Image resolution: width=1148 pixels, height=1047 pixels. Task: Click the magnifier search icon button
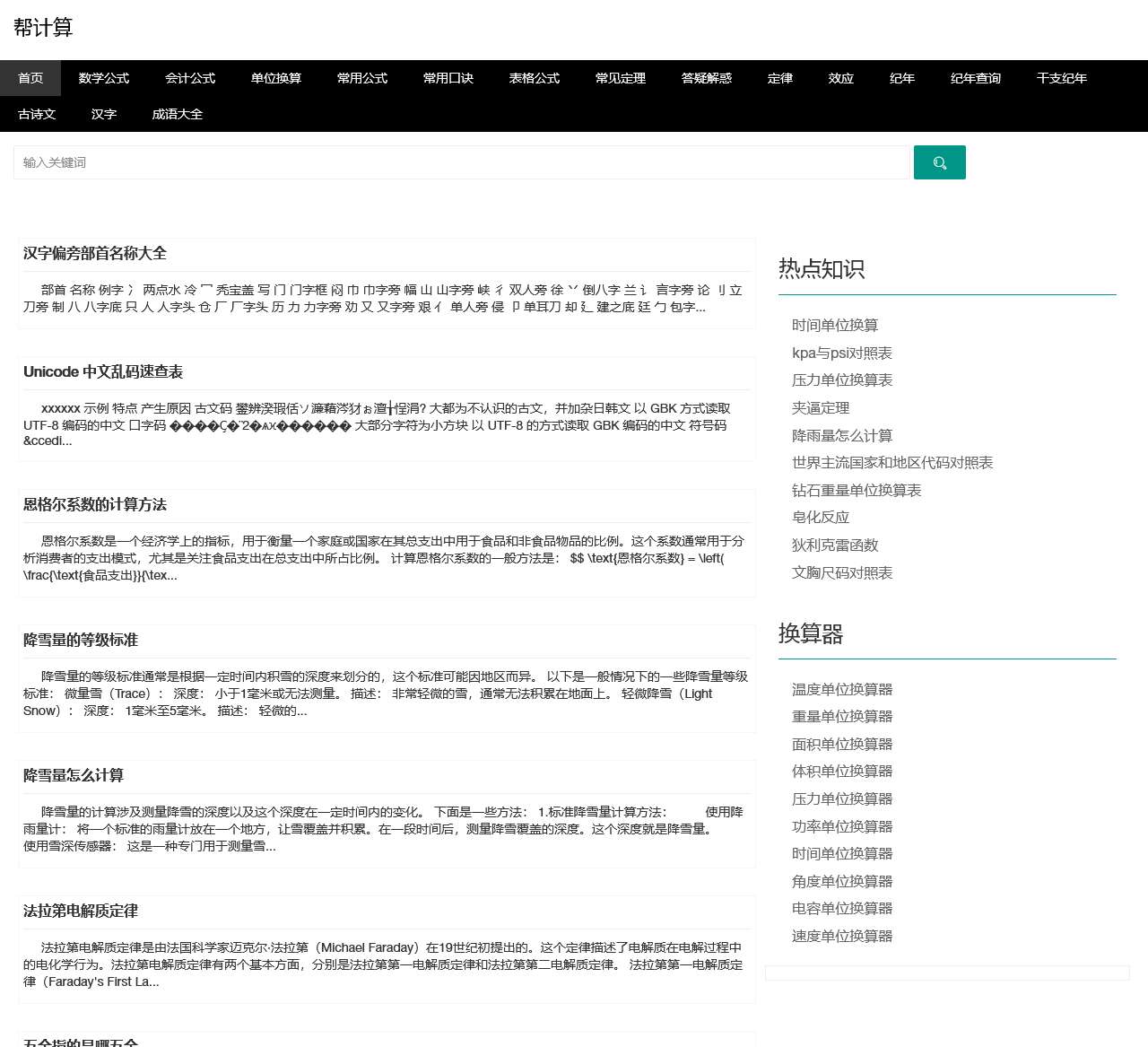coord(939,162)
